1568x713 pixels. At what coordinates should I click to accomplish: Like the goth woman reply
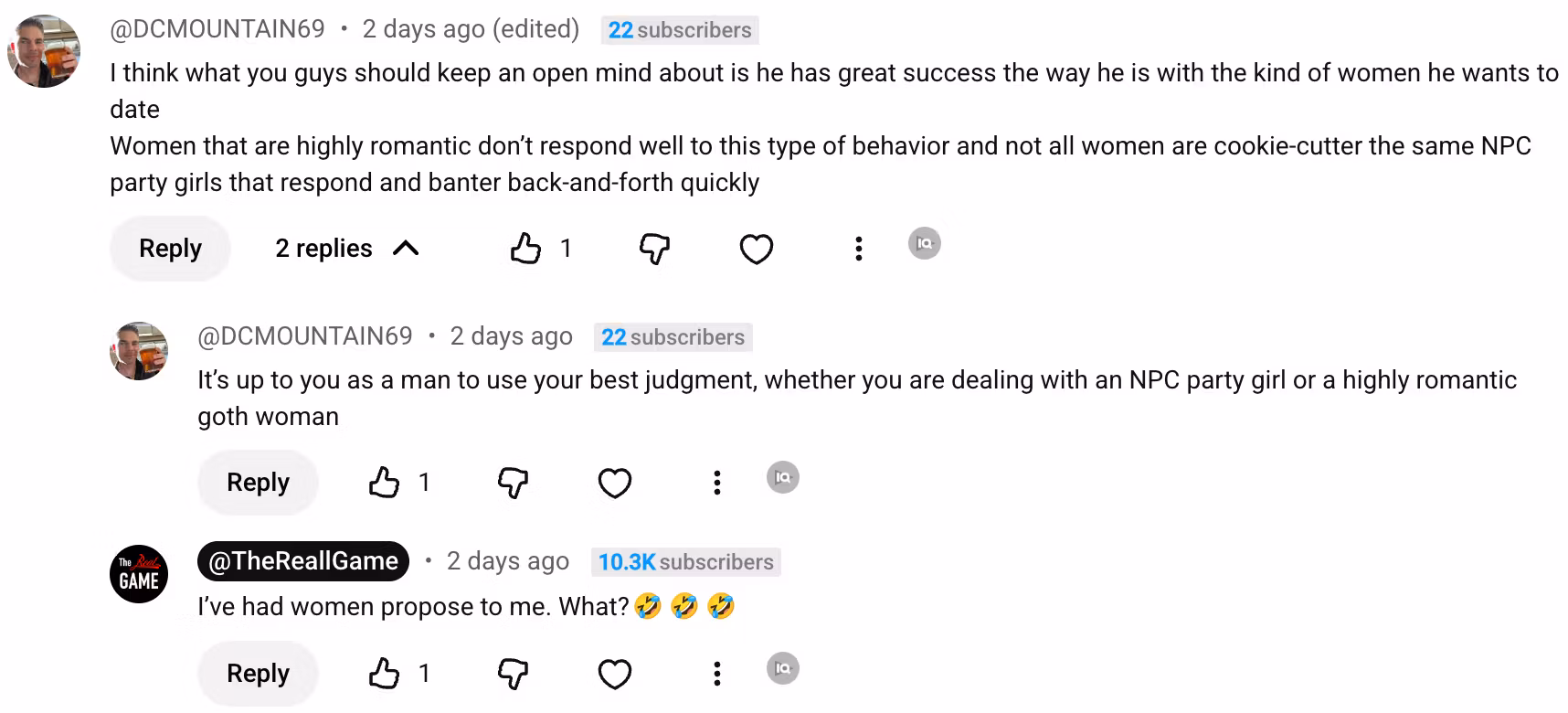click(384, 483)
